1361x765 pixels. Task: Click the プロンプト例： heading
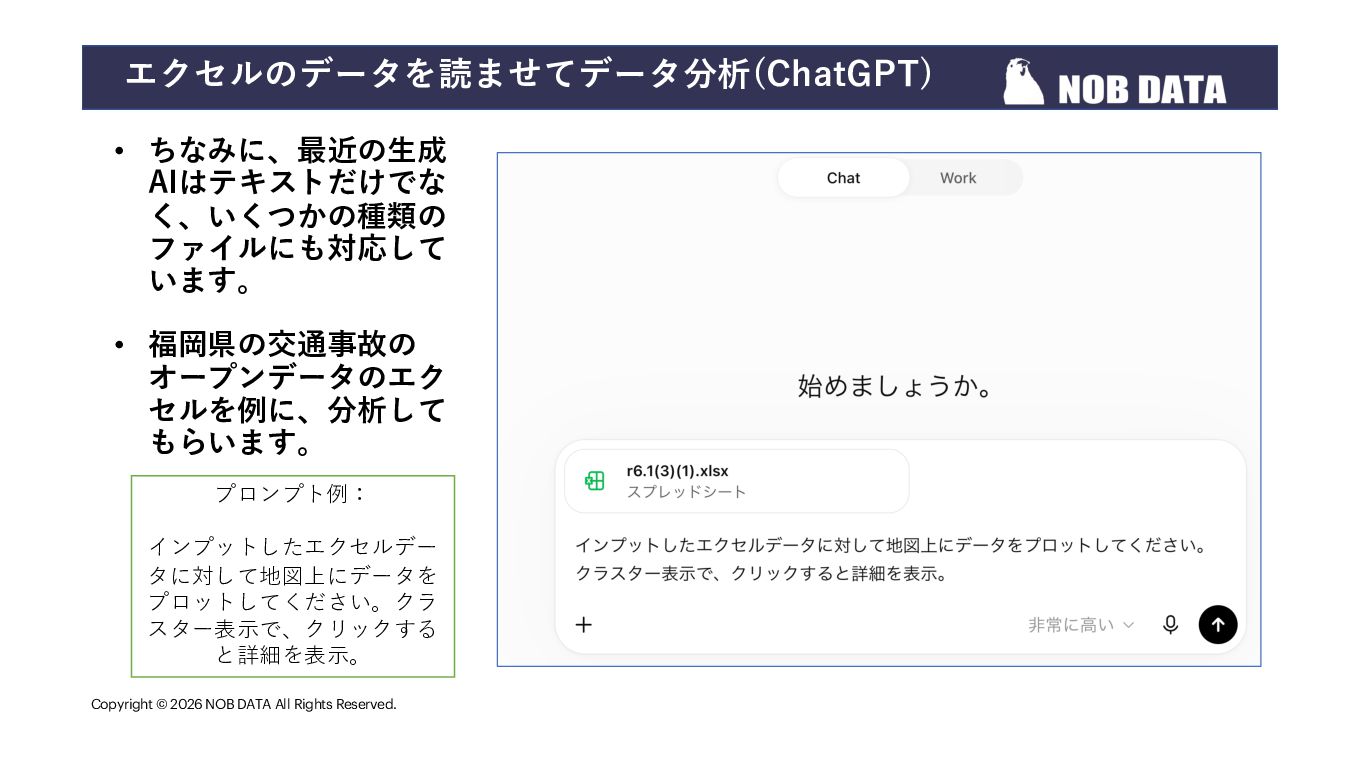tap(293, 494)
